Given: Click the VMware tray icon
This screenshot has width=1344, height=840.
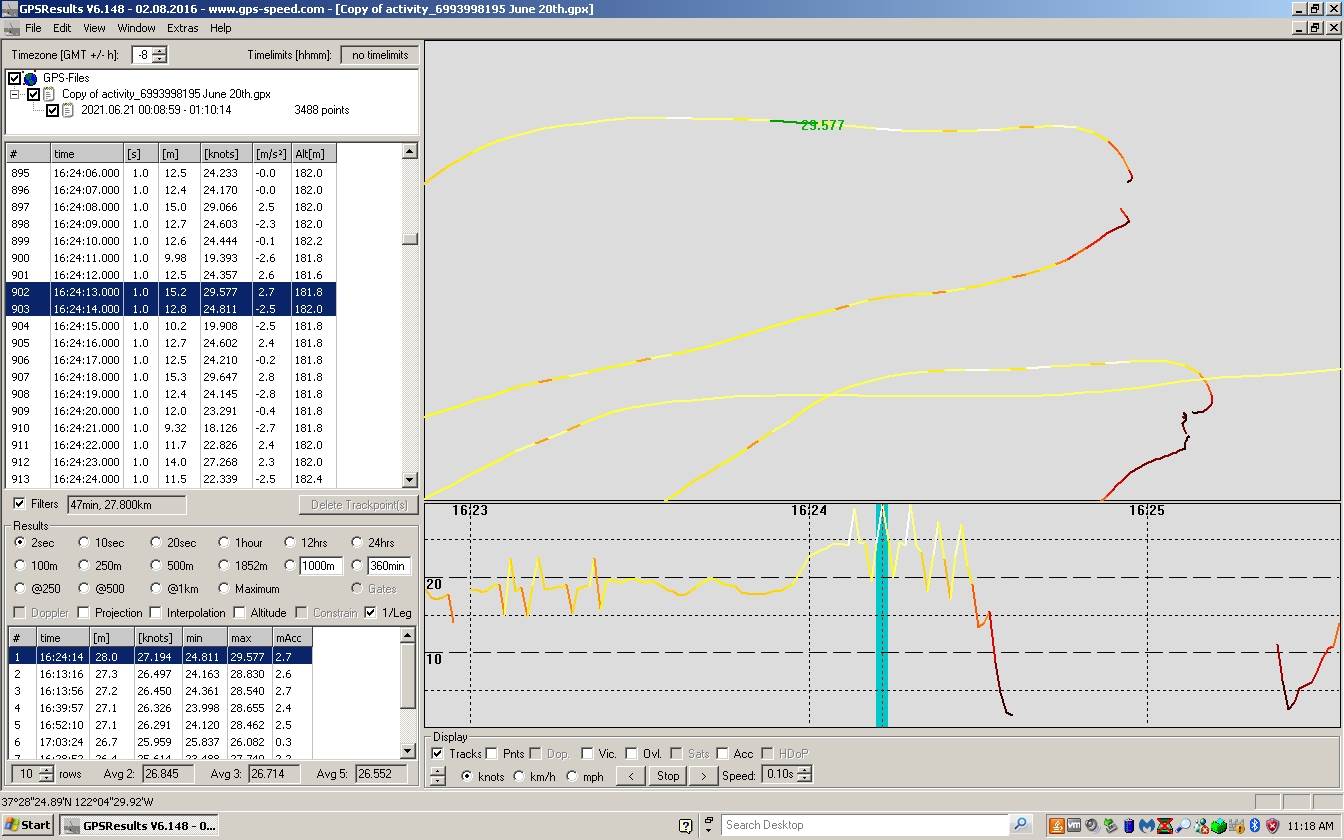Looking at the screenshot, I should (x=1073, y=825).
